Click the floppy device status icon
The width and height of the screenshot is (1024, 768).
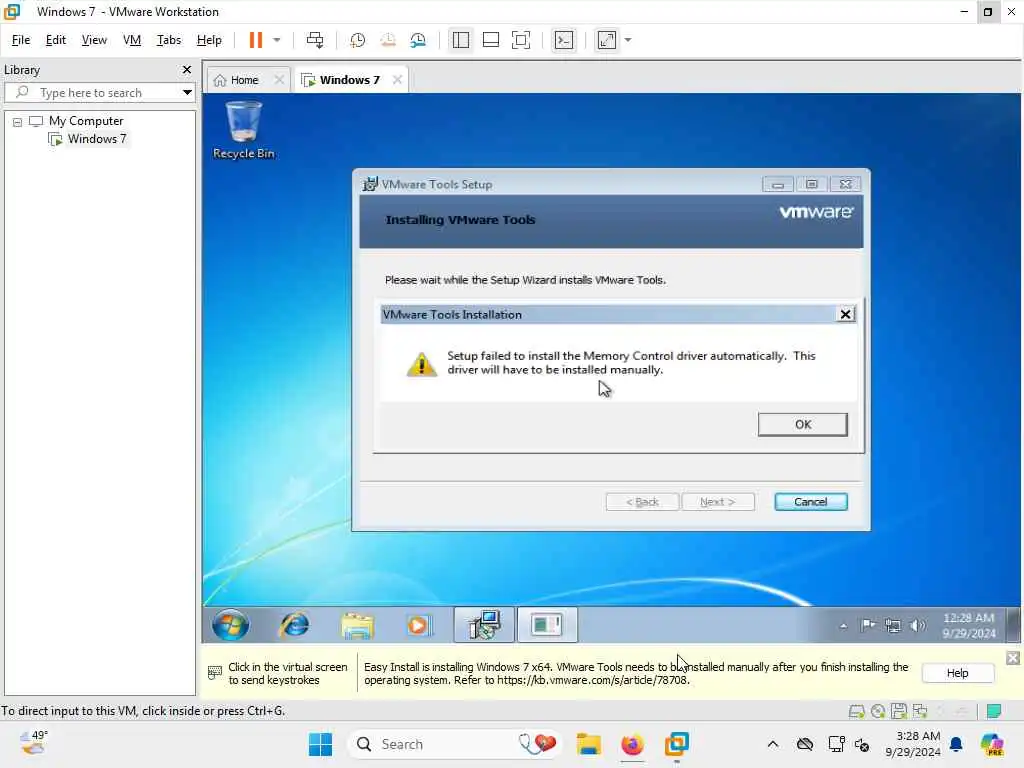[x=899, y=711]
